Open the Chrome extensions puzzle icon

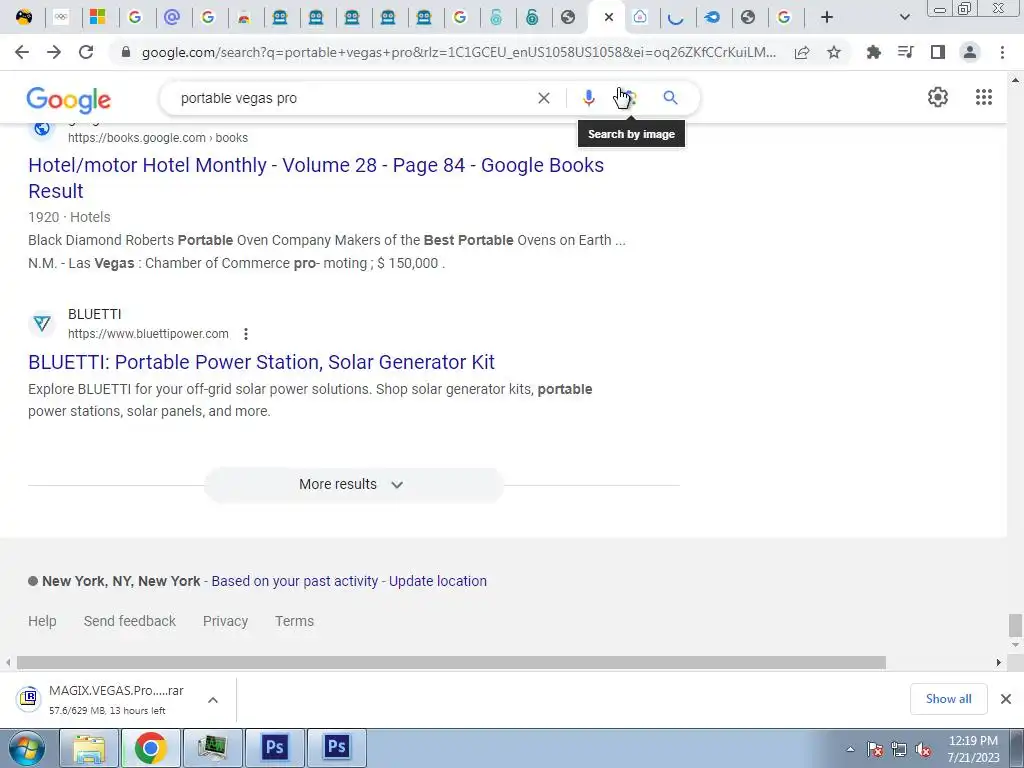pyautogui.click(x=873, y=52)
